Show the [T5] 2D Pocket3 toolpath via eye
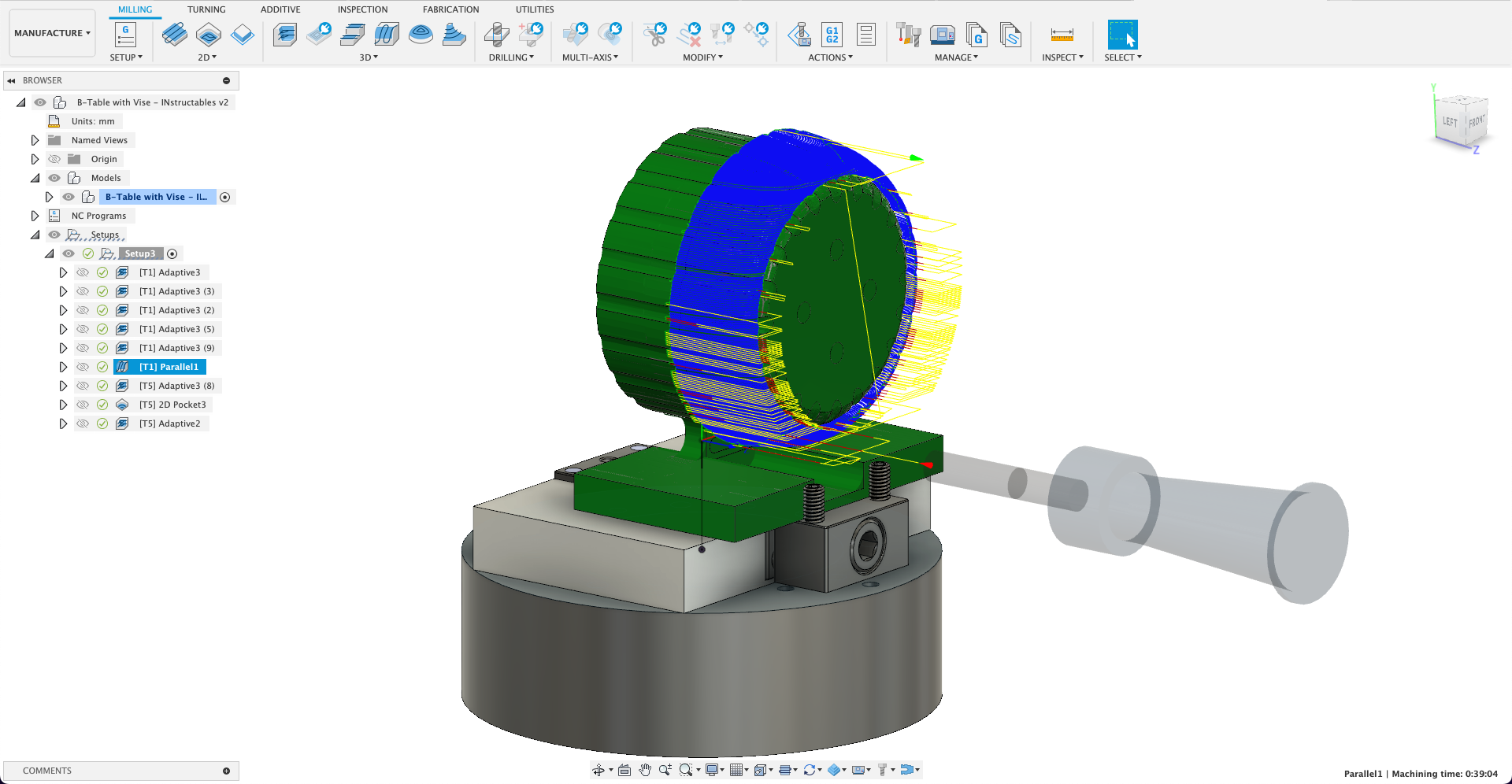Screen dimensions: 1512x784 click(x=83, y=405)
